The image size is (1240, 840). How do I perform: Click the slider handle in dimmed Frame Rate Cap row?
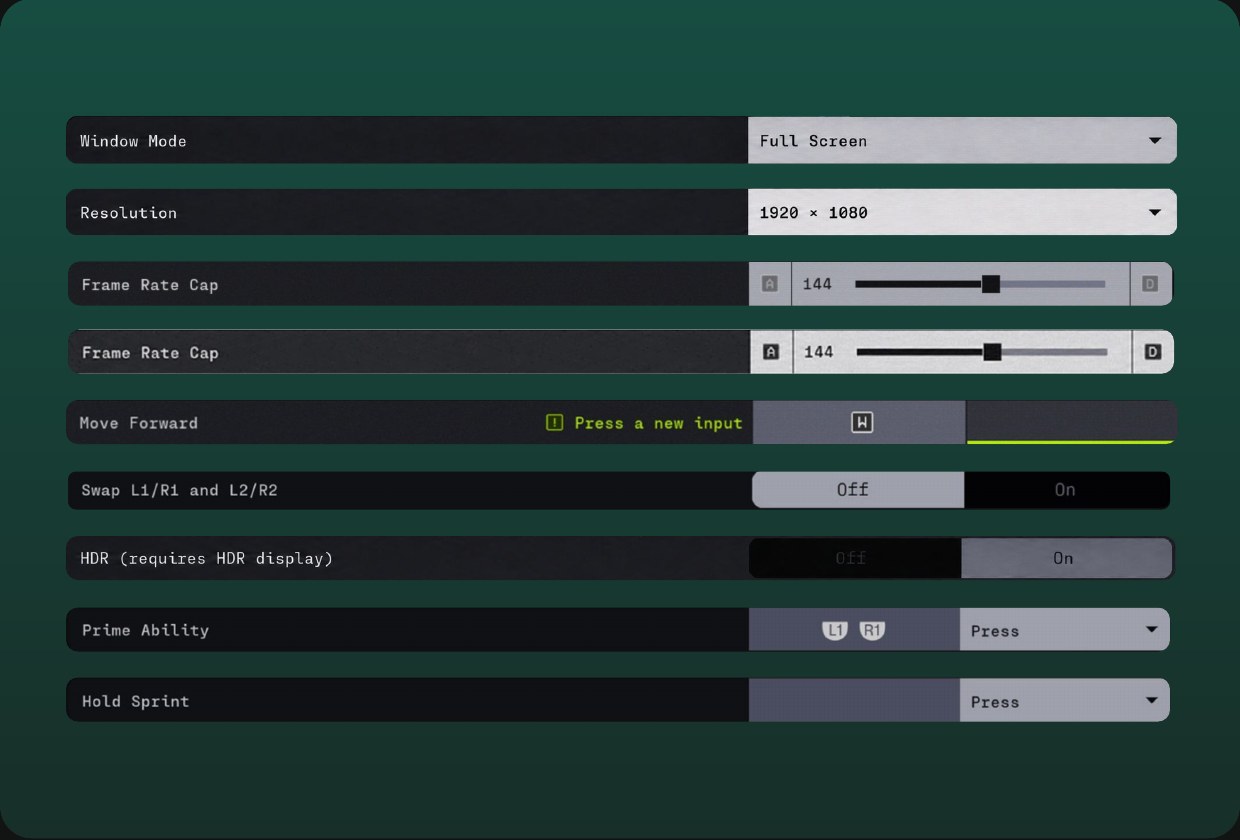(x=990, y=284)
